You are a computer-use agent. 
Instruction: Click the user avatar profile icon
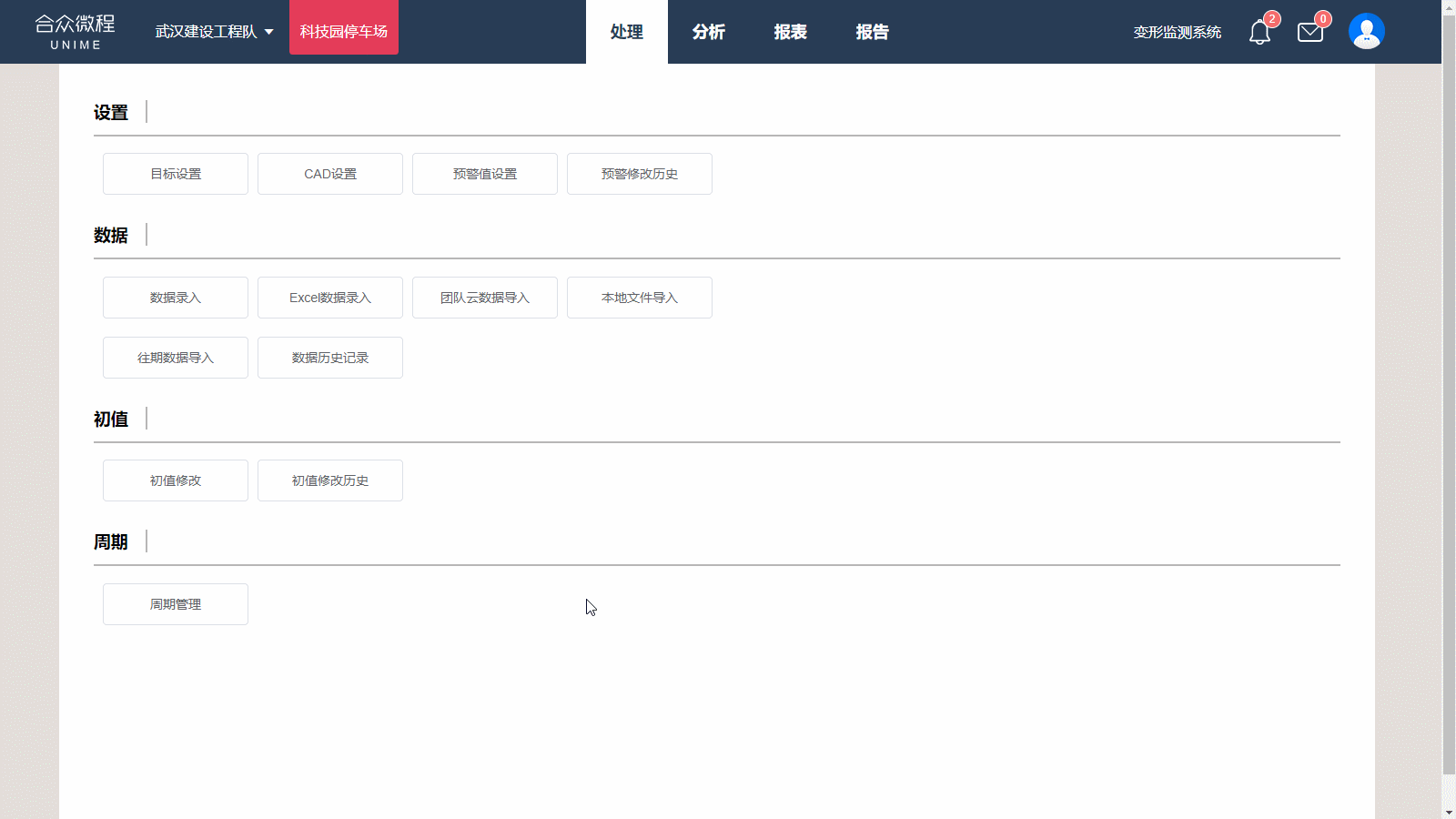pos(1366,32)
